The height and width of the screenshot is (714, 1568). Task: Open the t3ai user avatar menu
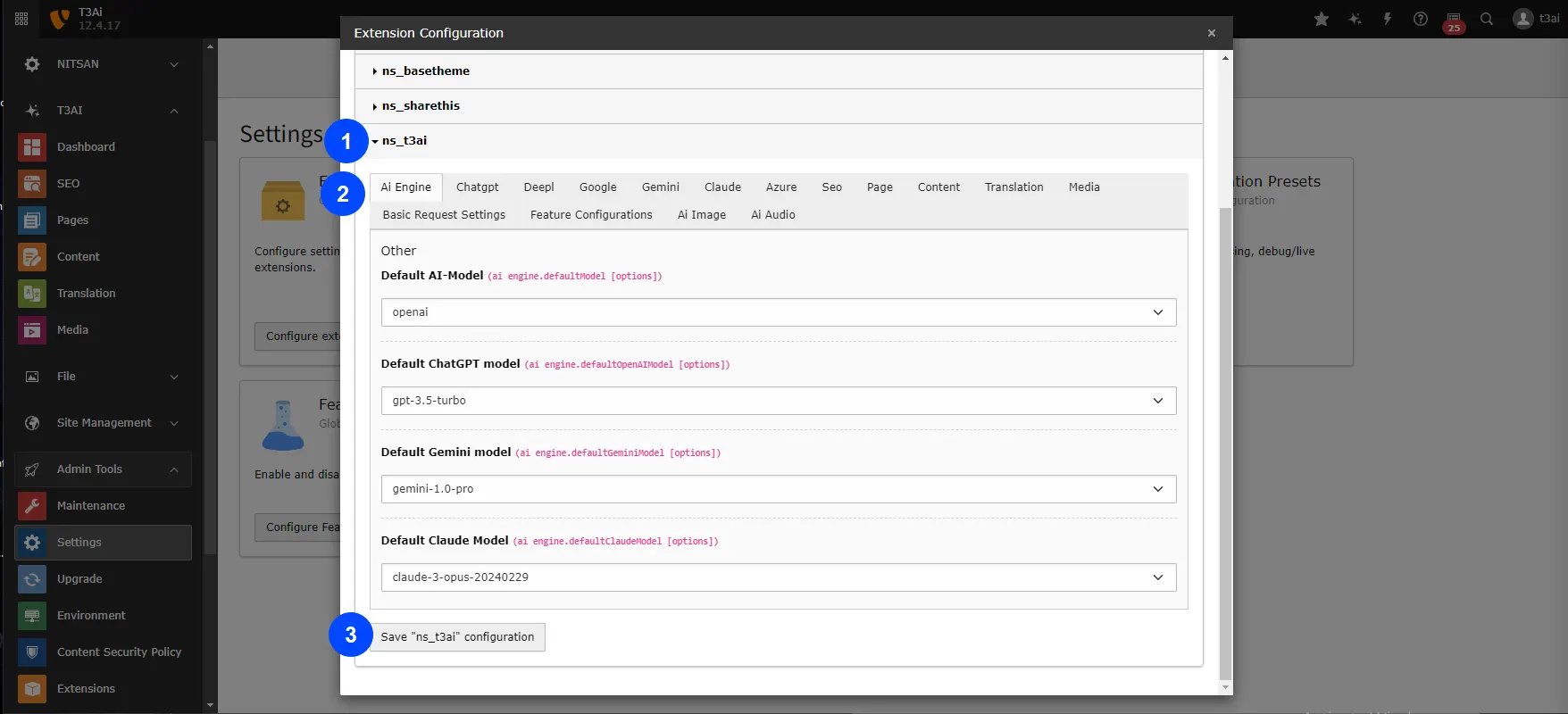tap(1537, 19)
